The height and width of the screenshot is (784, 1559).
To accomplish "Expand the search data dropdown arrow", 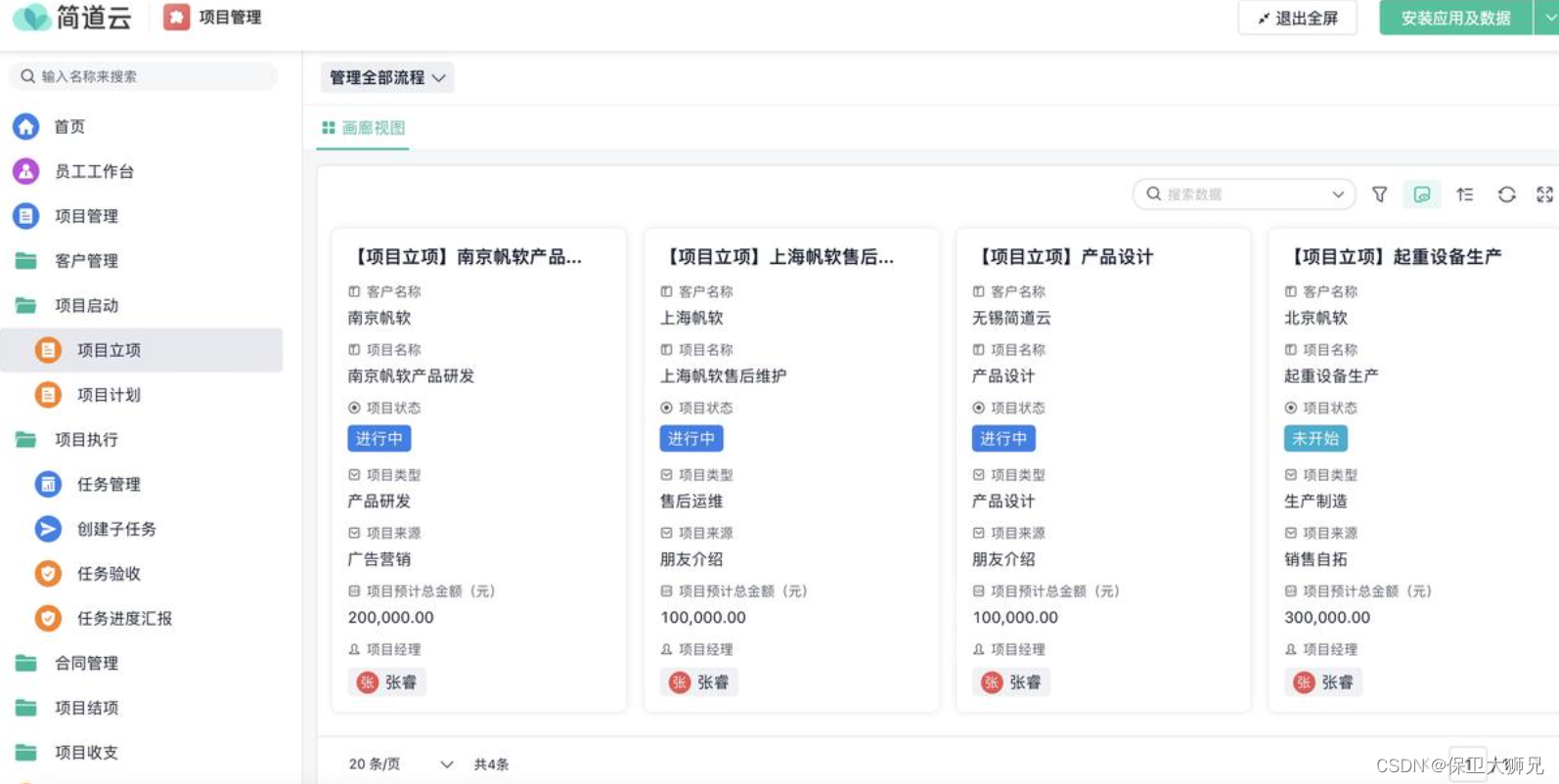I will [x=1338, y=195].
